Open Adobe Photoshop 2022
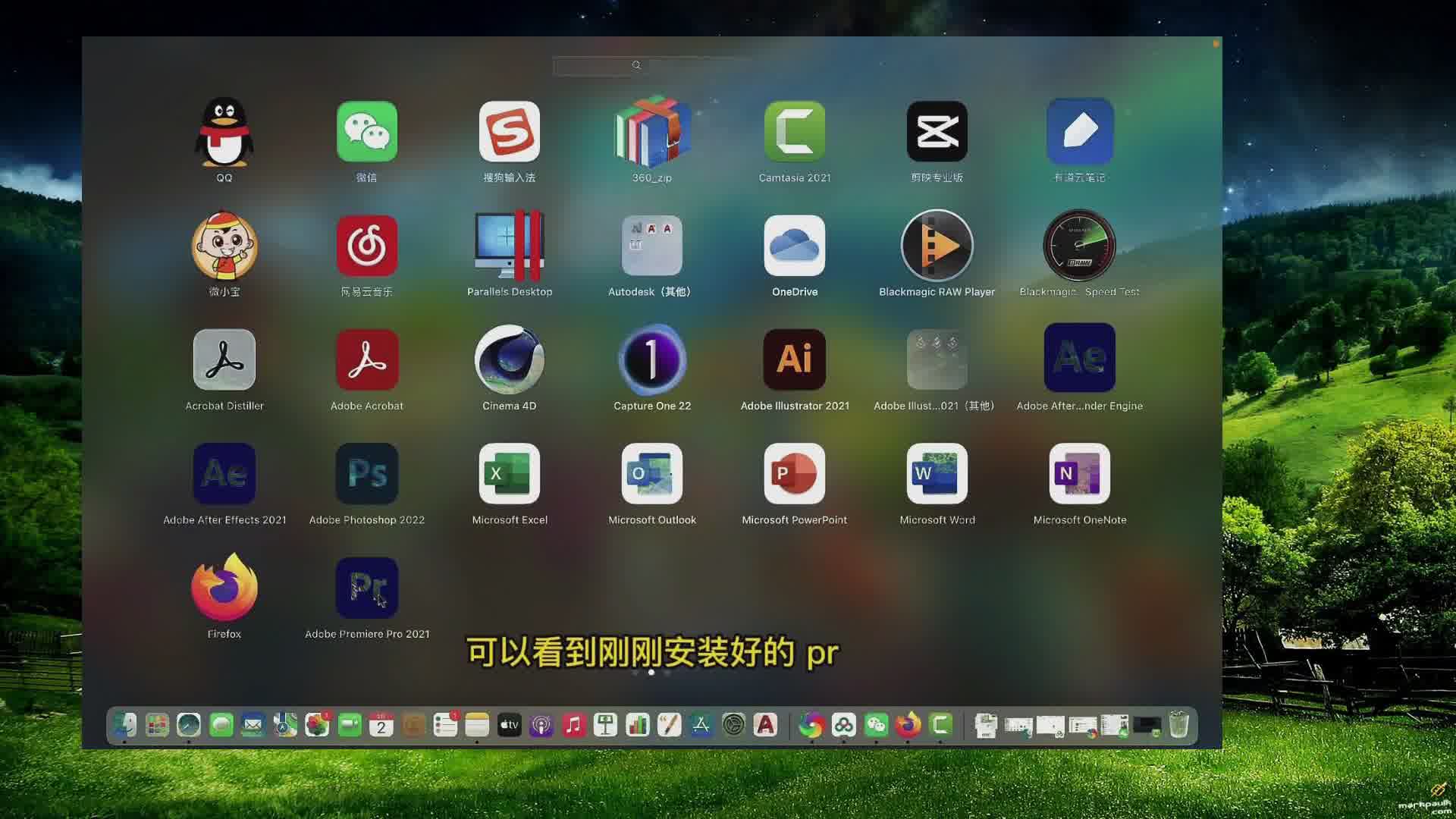 pyautogui.click(x=367, y=473)
